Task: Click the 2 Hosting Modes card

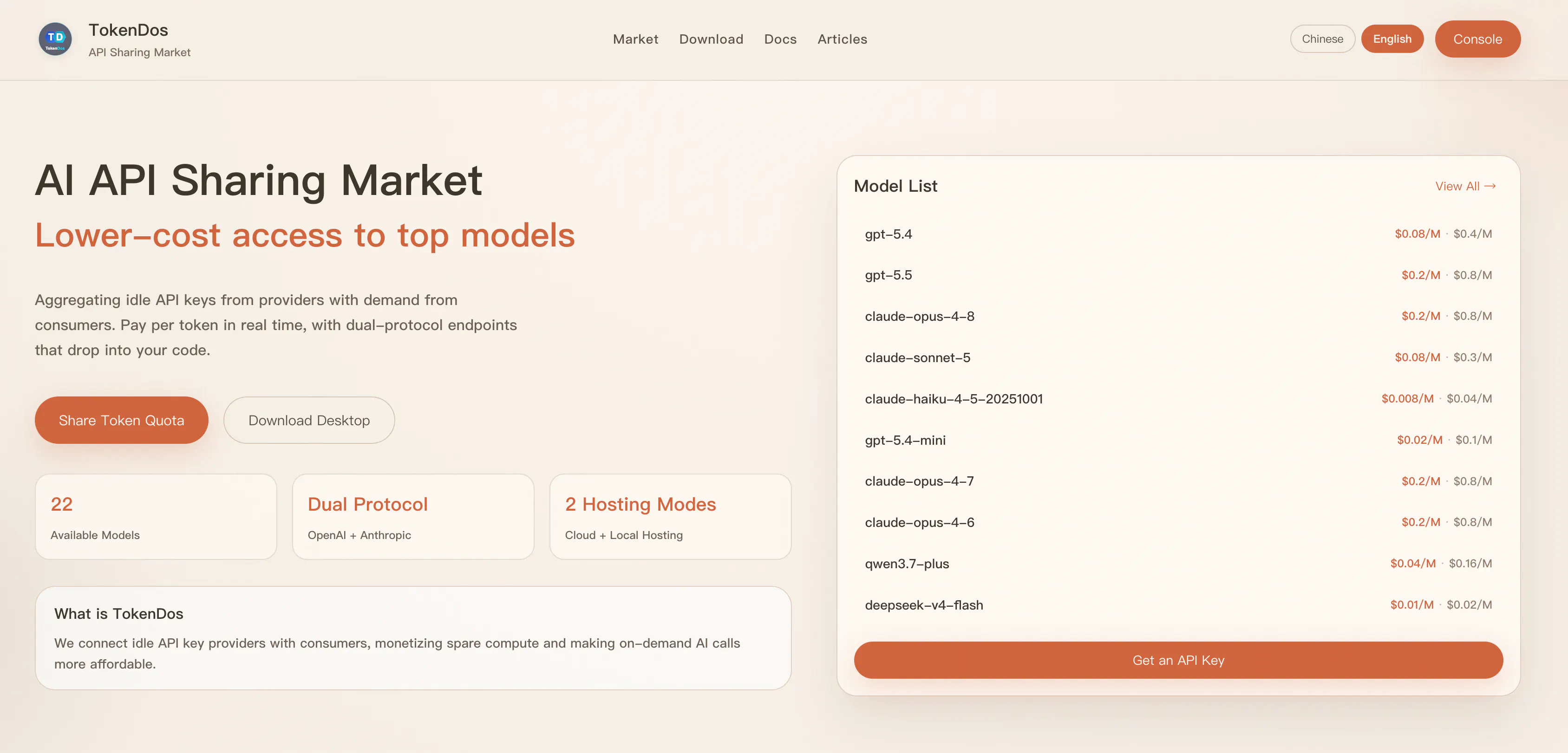Action: tap(670, 516)
